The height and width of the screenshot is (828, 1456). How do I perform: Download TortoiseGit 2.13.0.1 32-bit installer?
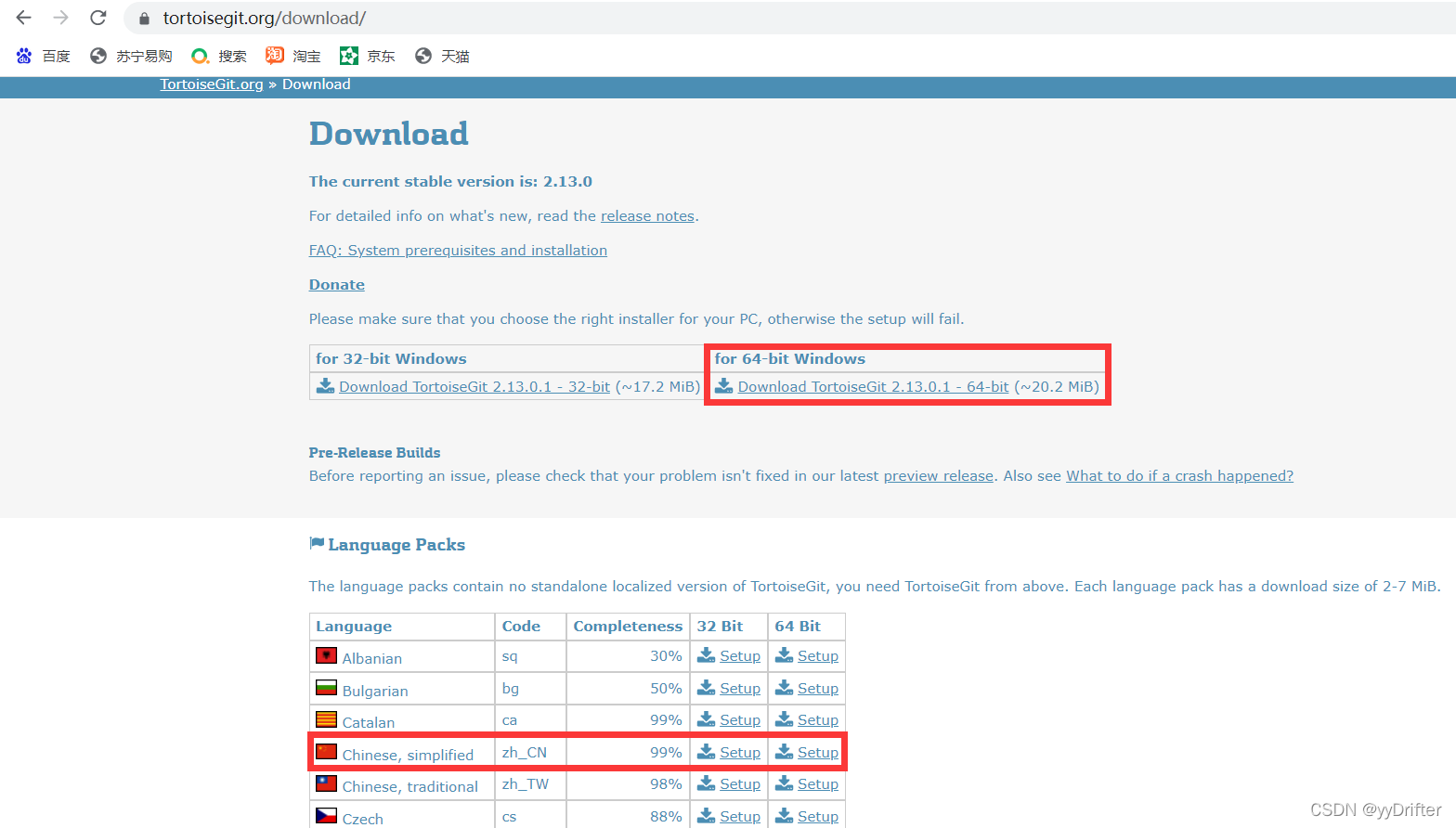pos(474,387)
